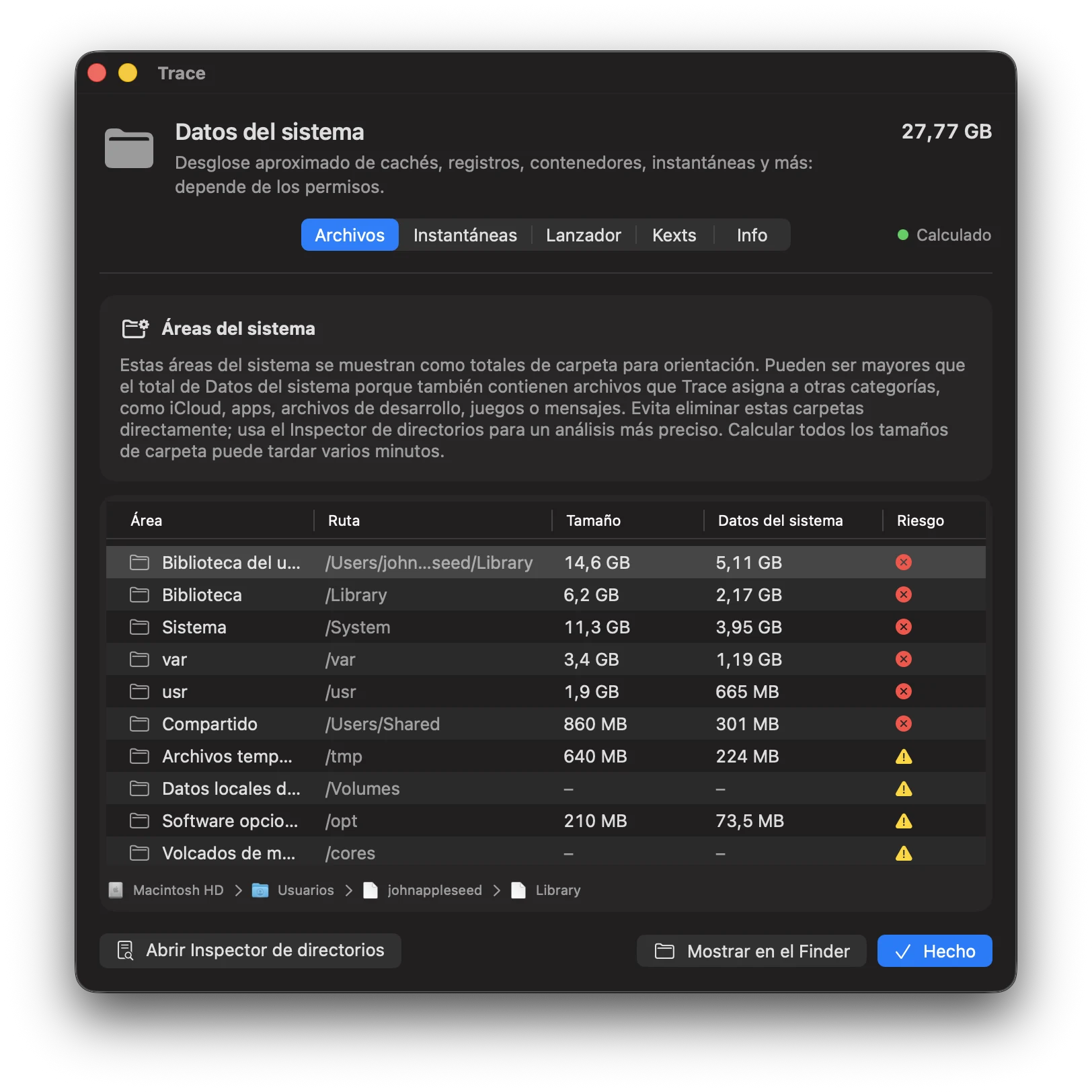Viewport: 1092px width, 1092px height.
Task: Sort by the Área column header
Action: coord(146,520)
